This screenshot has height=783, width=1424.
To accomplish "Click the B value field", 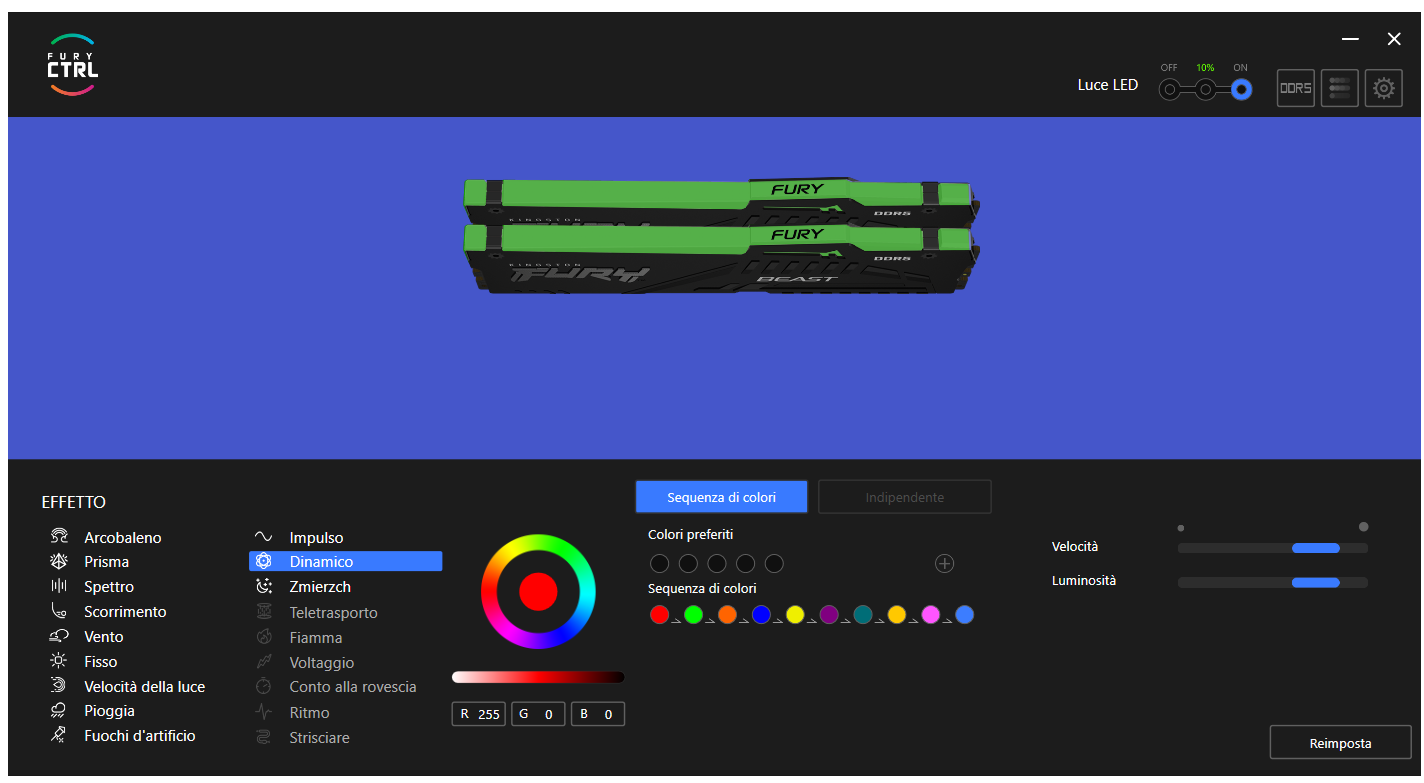I will [598, 714].
